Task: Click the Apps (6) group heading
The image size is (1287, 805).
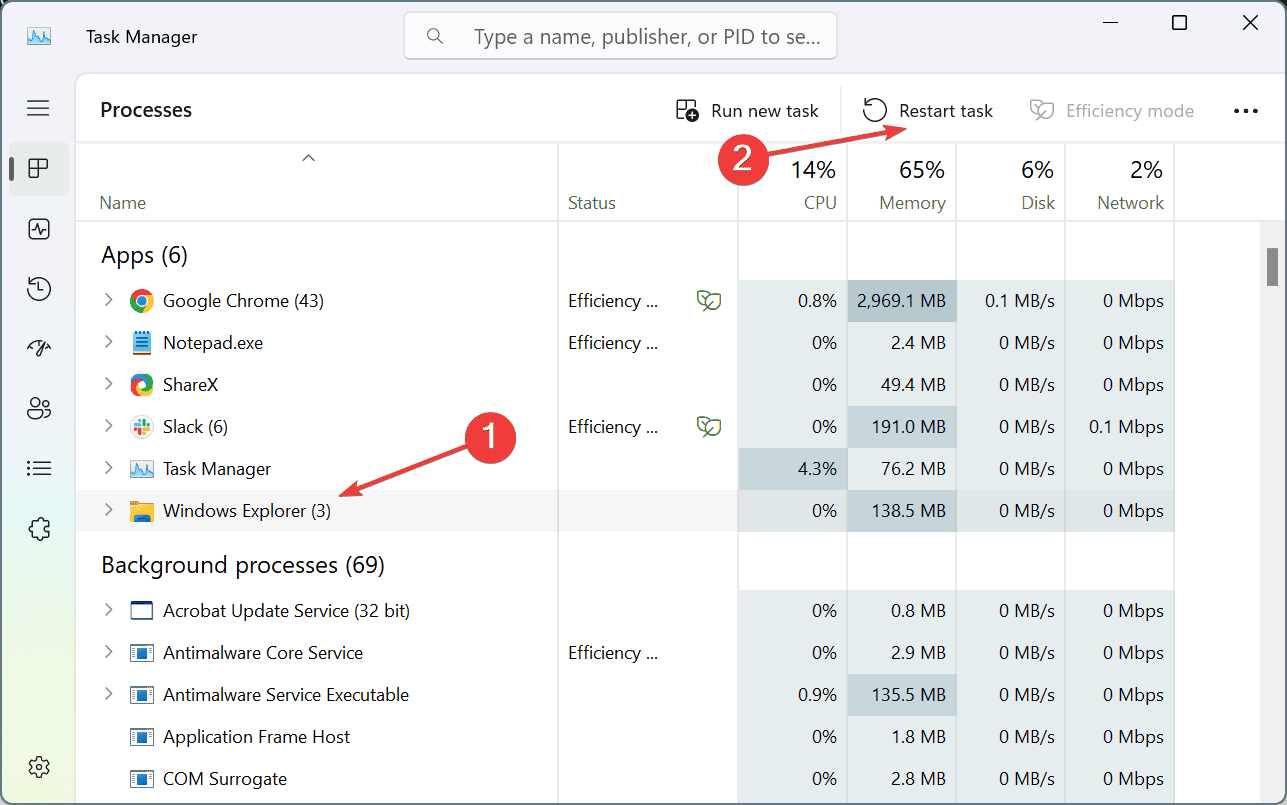Action: pyautogui.click(x=144, y=256)
